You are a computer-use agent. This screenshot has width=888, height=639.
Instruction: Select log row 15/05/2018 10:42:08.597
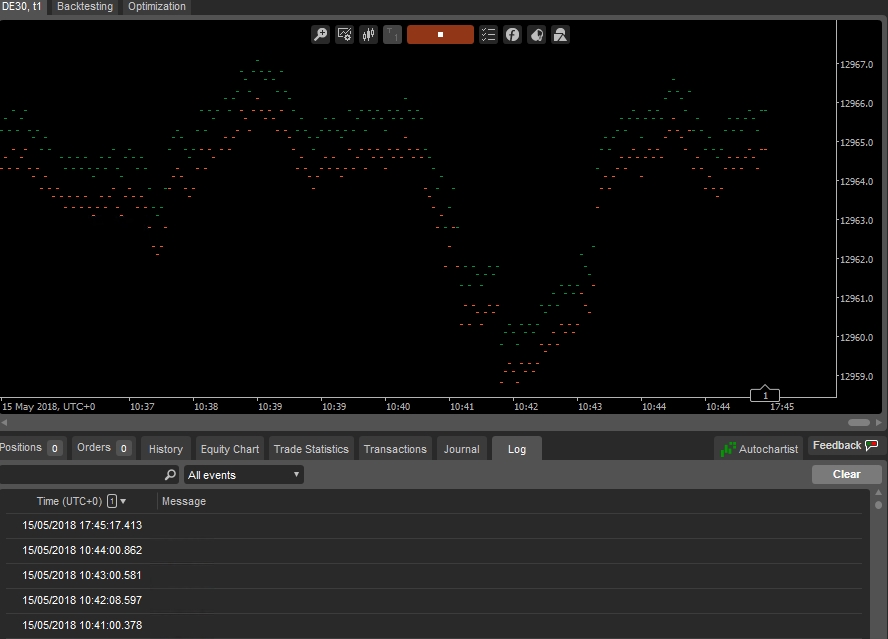(x=434, y=600)
